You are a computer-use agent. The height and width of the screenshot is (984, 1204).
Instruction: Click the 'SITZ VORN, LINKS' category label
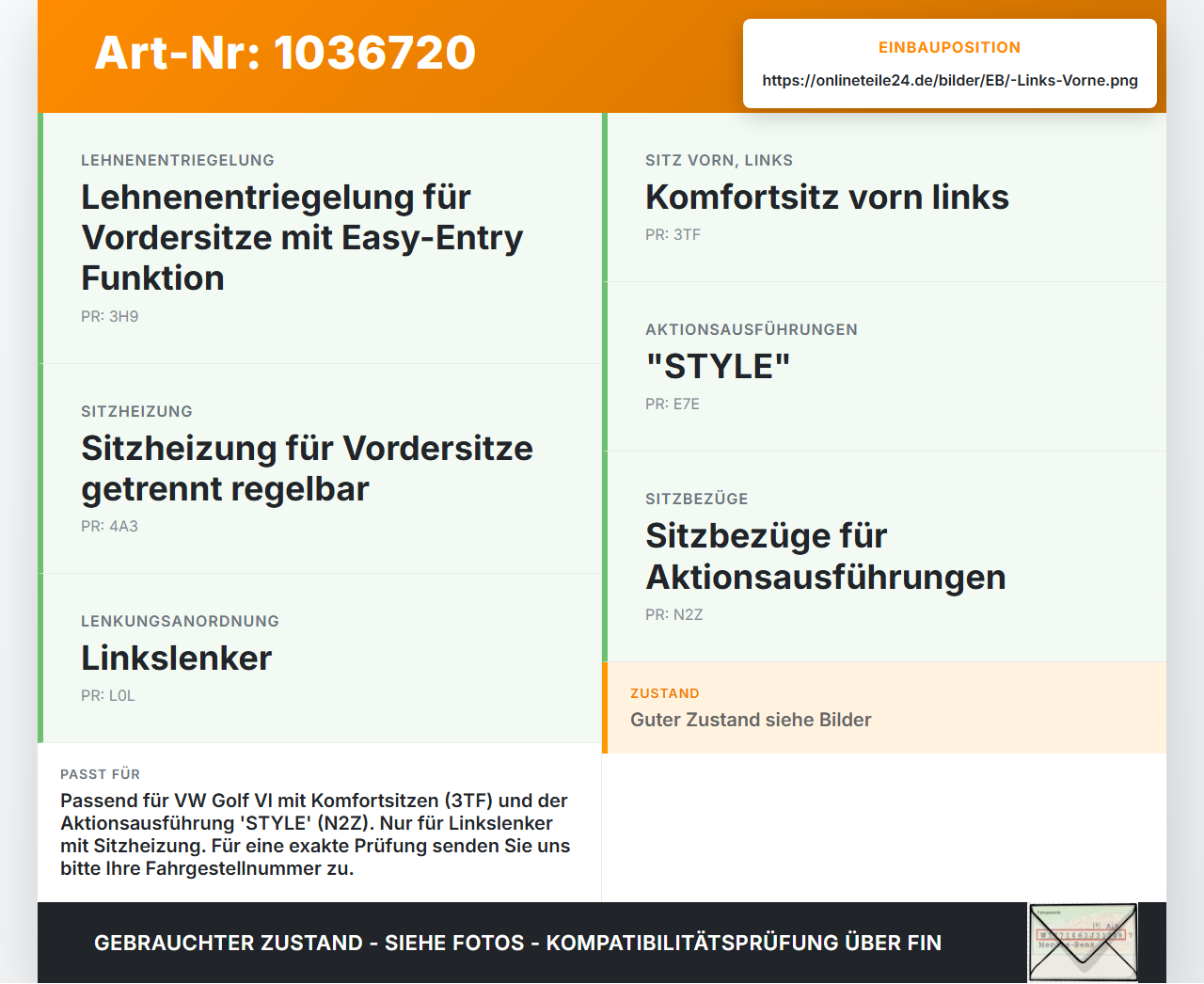pos(720,160)
